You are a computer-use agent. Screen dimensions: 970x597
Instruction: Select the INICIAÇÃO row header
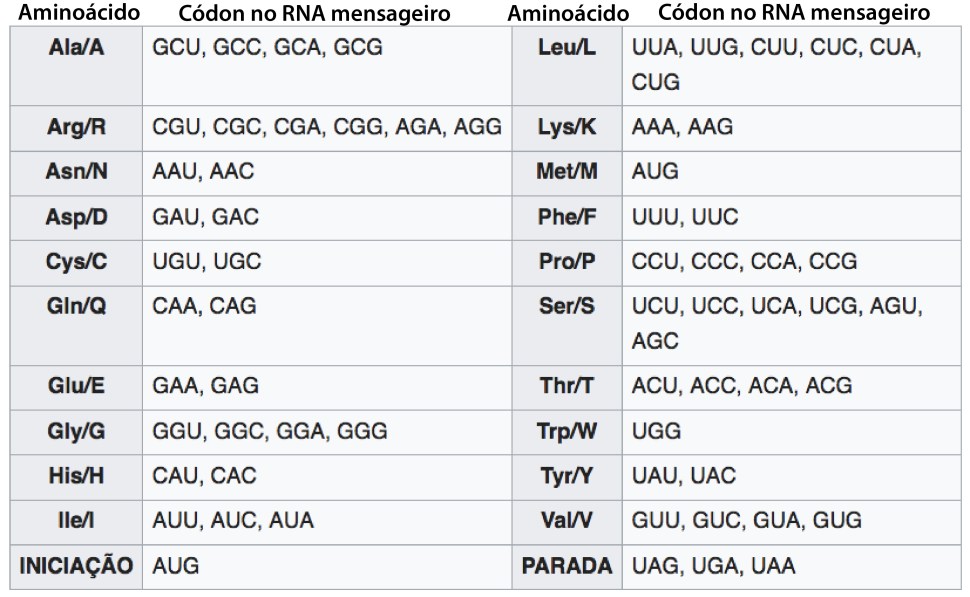pos(76,566)
